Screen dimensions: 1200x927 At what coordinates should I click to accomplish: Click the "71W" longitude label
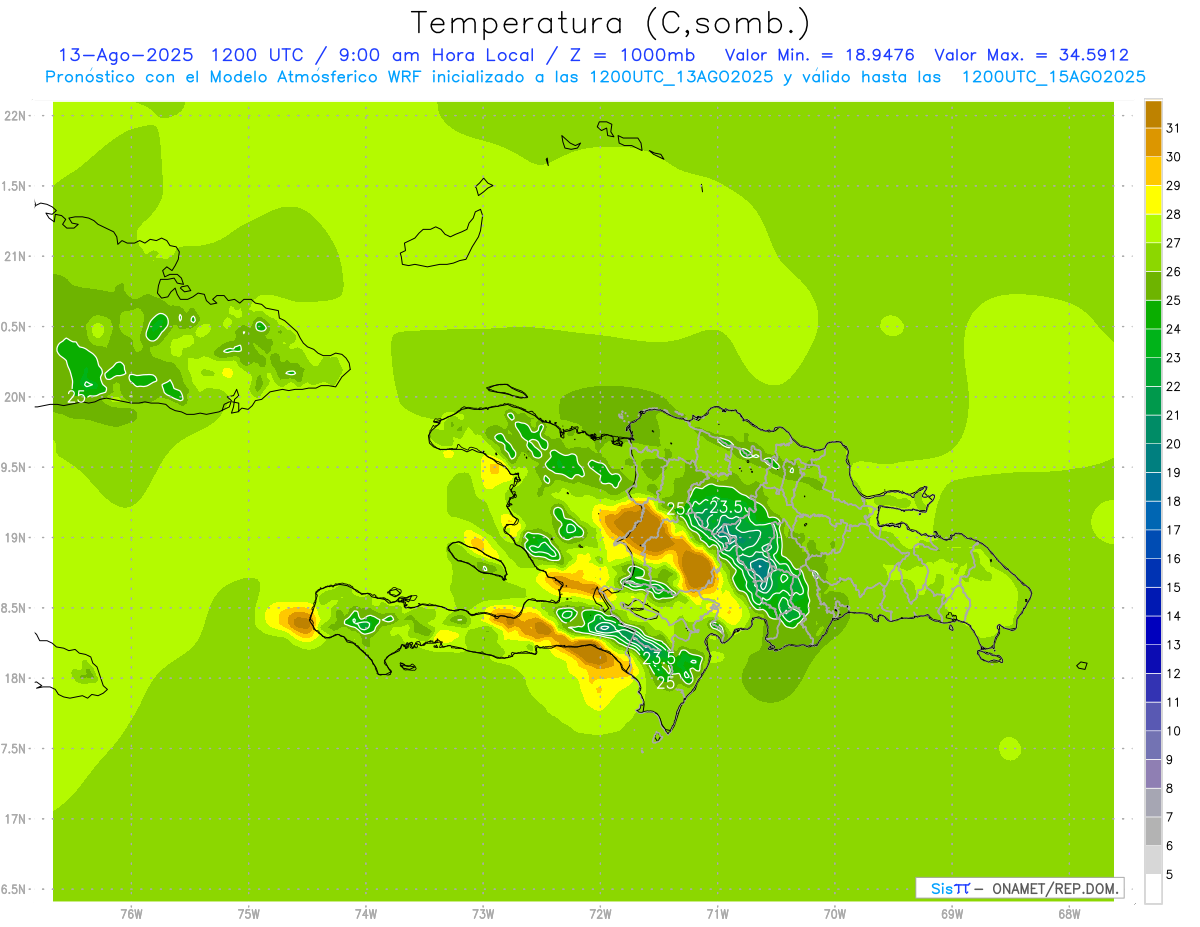[717, 914]
